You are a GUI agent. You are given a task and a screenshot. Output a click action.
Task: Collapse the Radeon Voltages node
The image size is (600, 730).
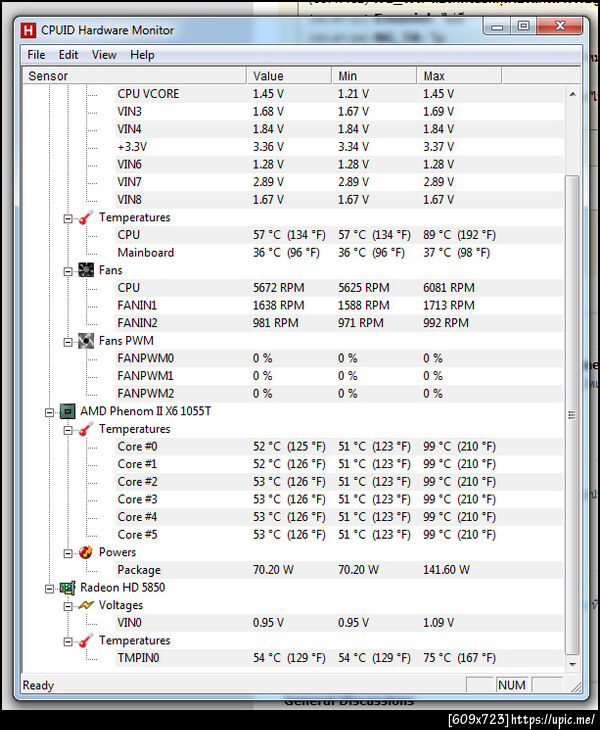point(68,606)
